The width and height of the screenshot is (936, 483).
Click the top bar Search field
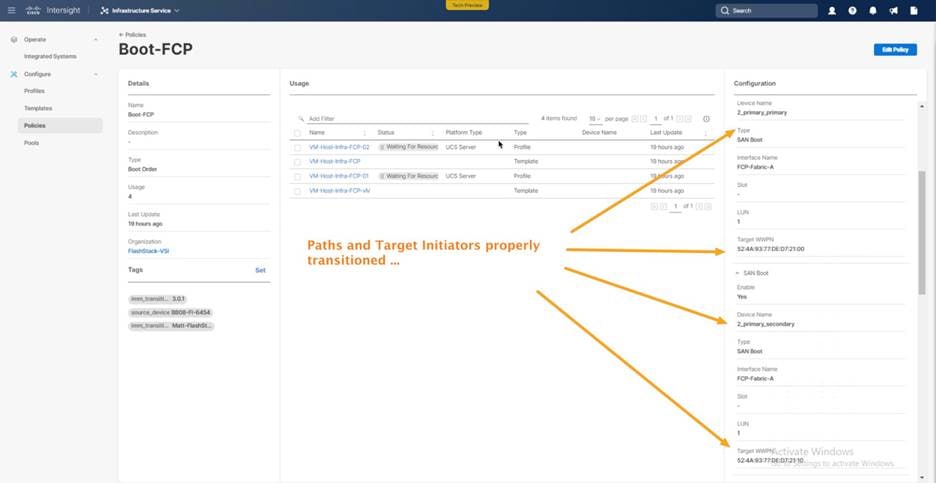coord(766,11)
